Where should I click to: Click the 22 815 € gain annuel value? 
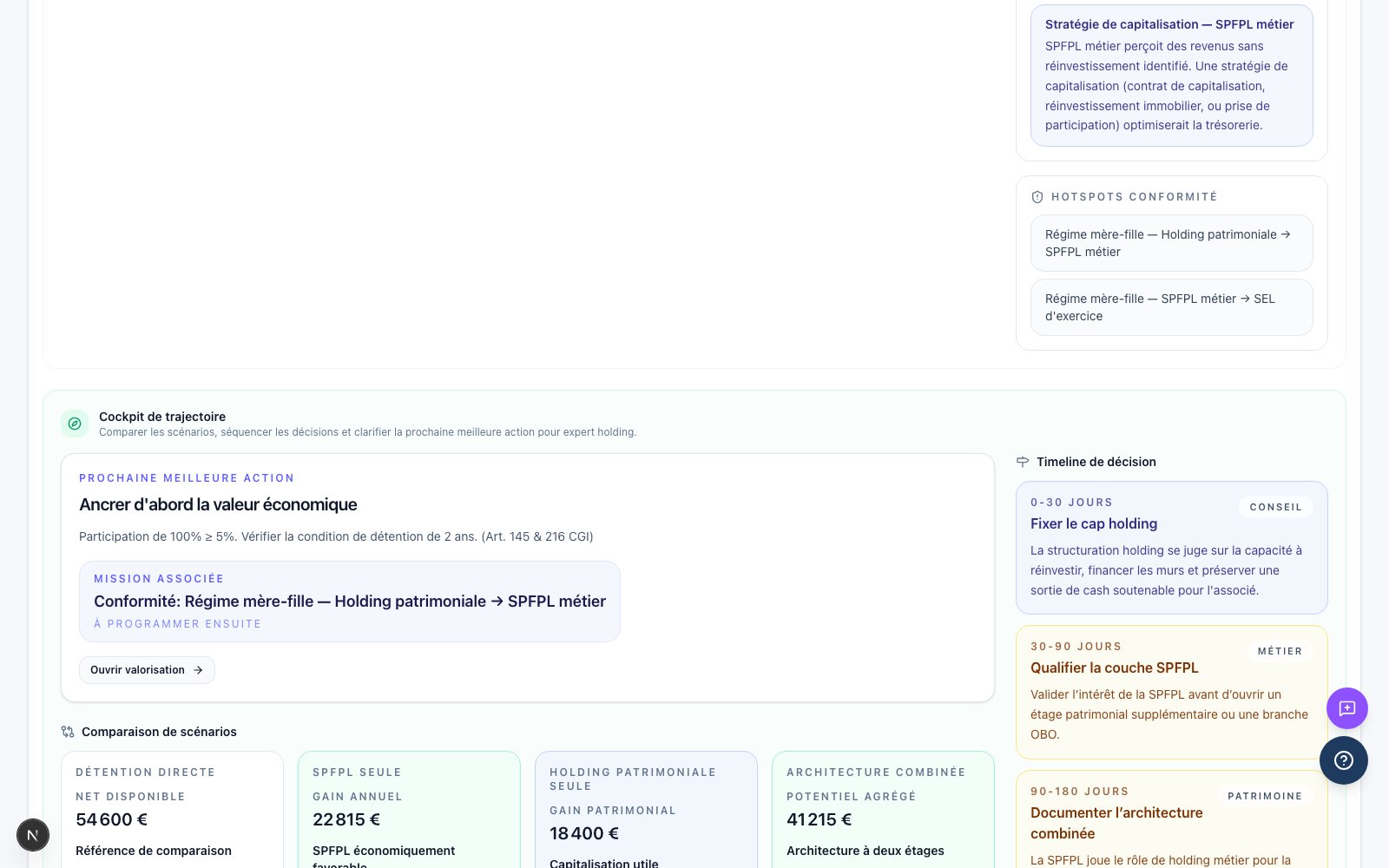click(x=346, y=819)
